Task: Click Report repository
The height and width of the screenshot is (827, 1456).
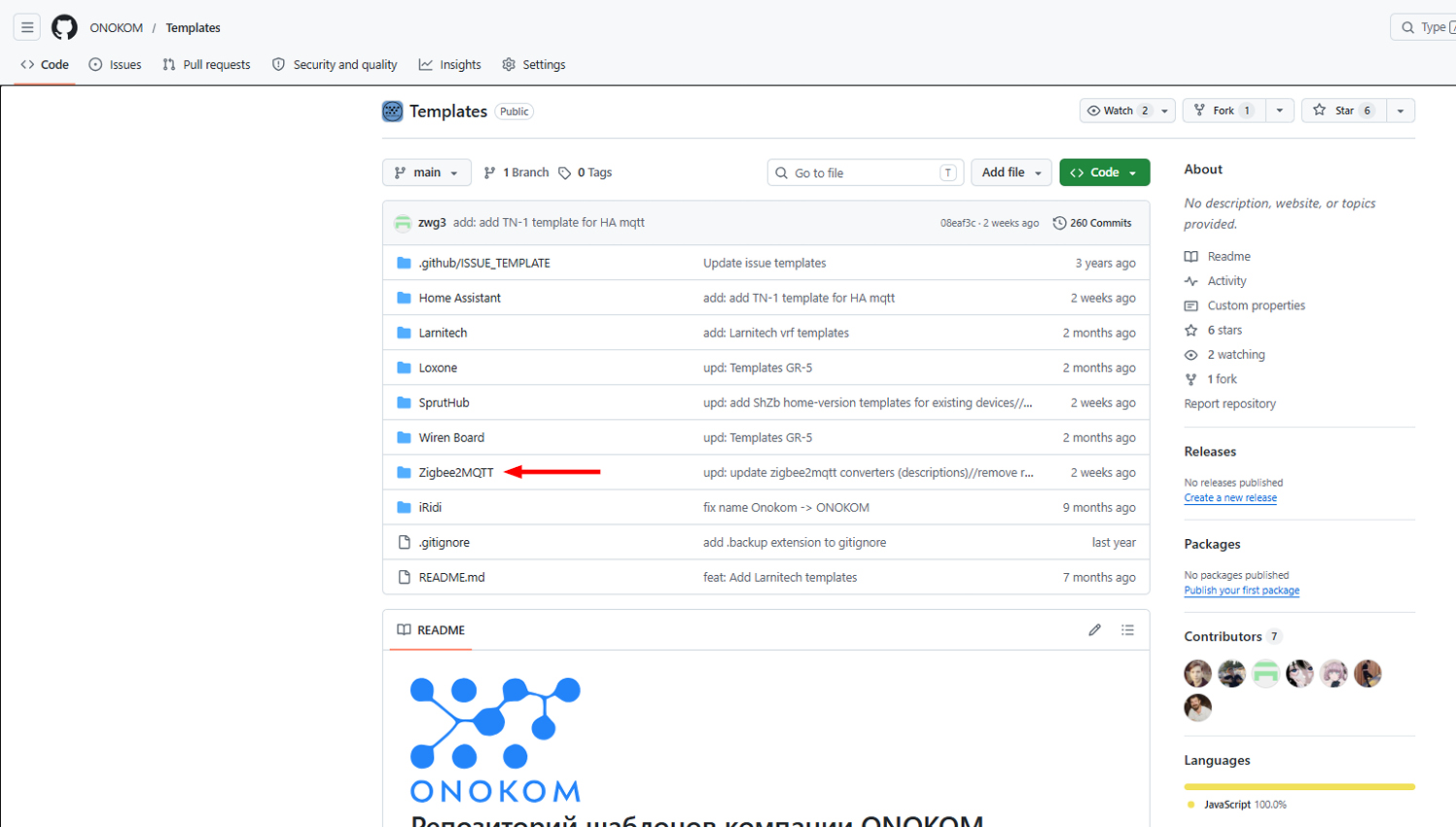Action: 1229,404
